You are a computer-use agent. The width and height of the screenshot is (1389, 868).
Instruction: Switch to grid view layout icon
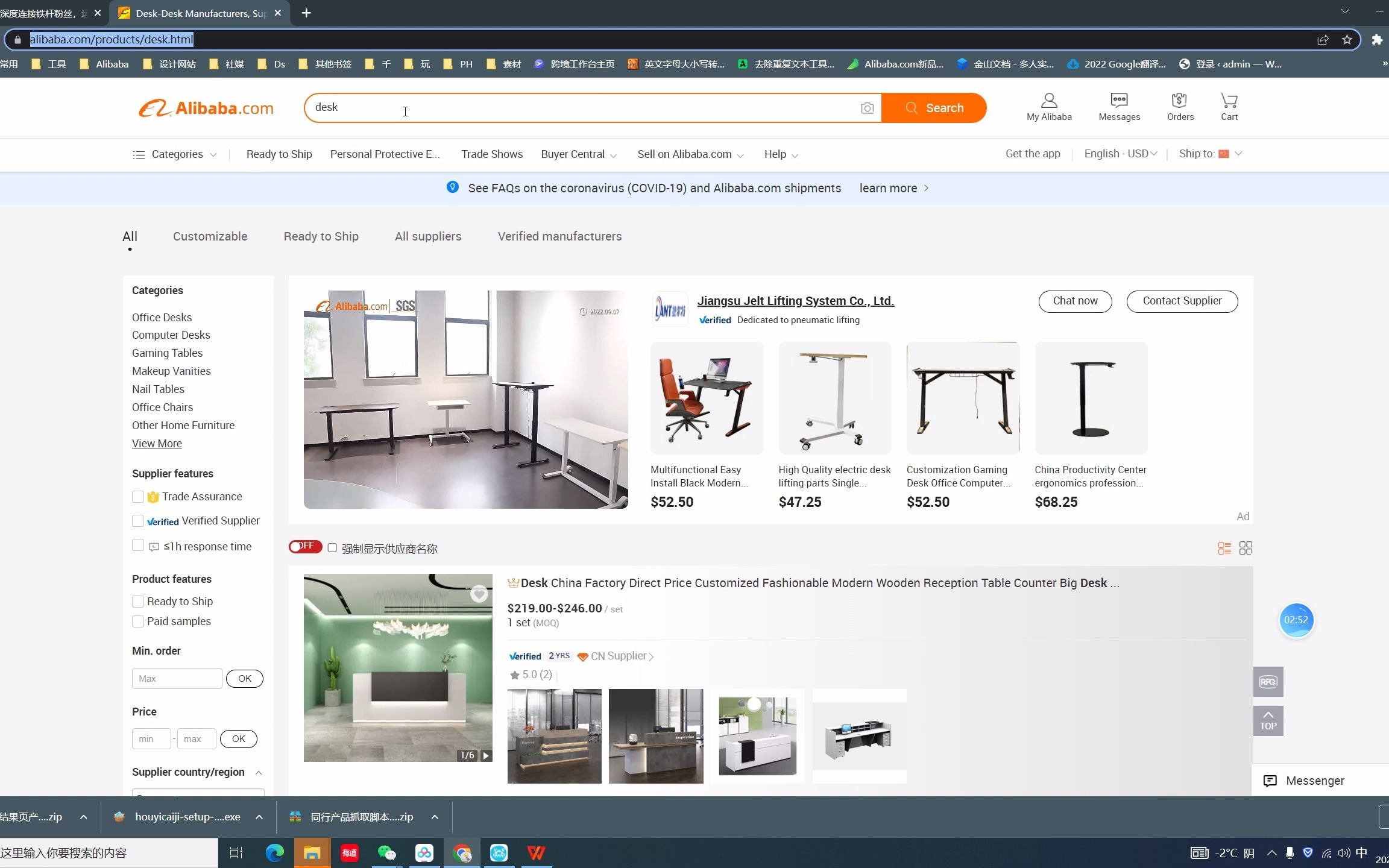1246,548
